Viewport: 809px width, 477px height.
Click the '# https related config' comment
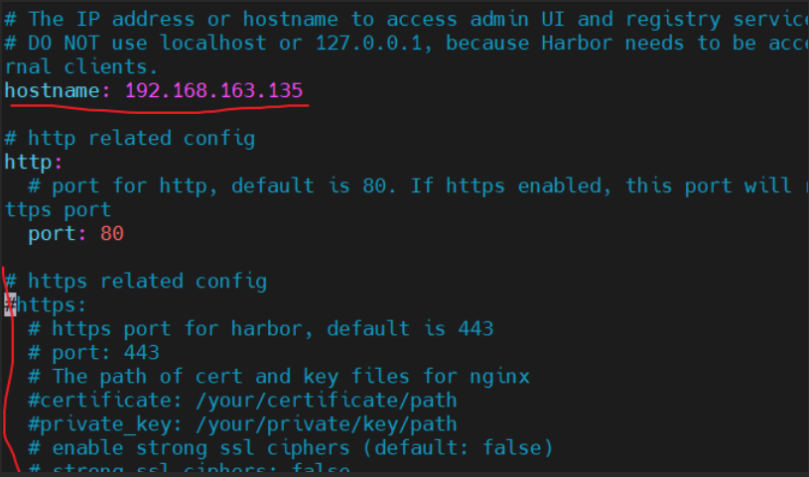point(135,281)
